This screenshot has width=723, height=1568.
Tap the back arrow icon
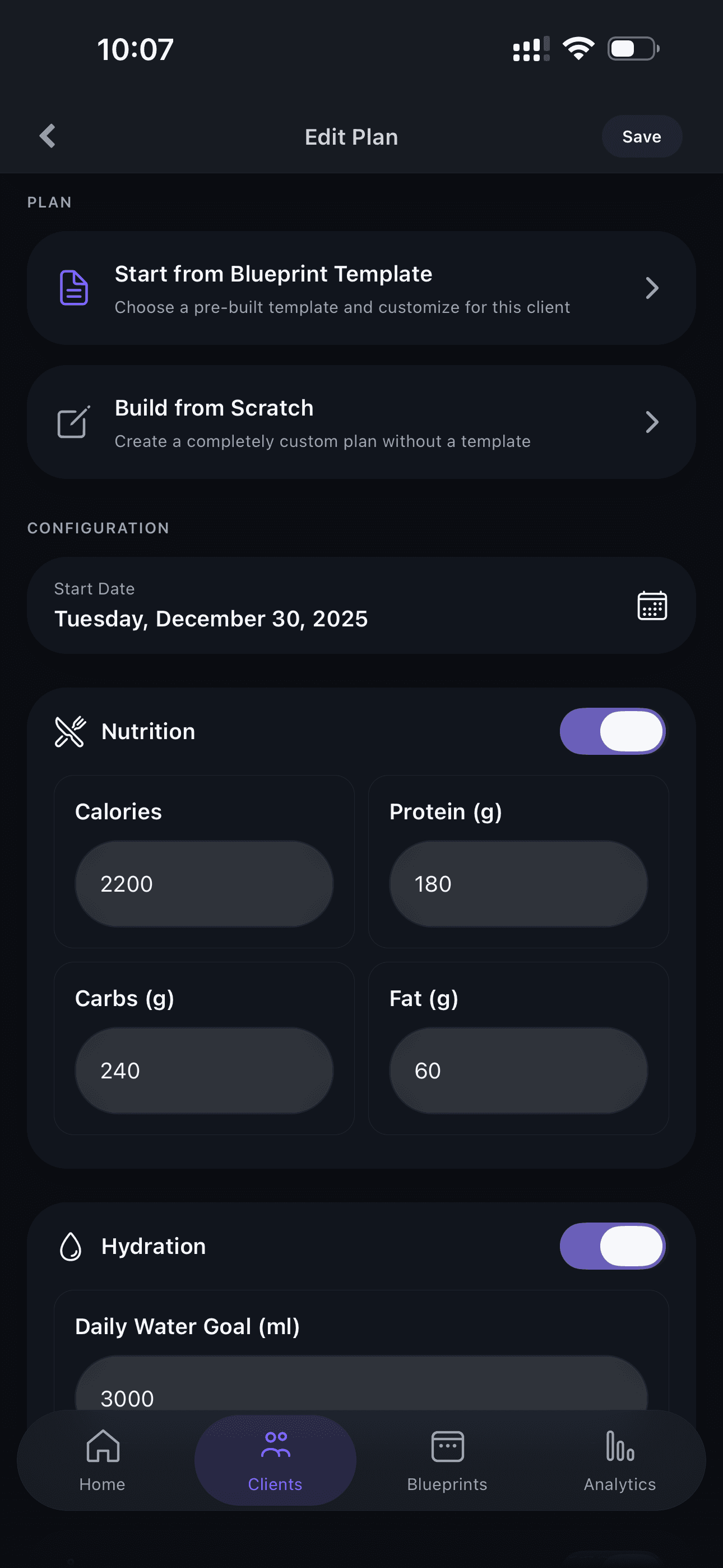[x=48, y=136]
